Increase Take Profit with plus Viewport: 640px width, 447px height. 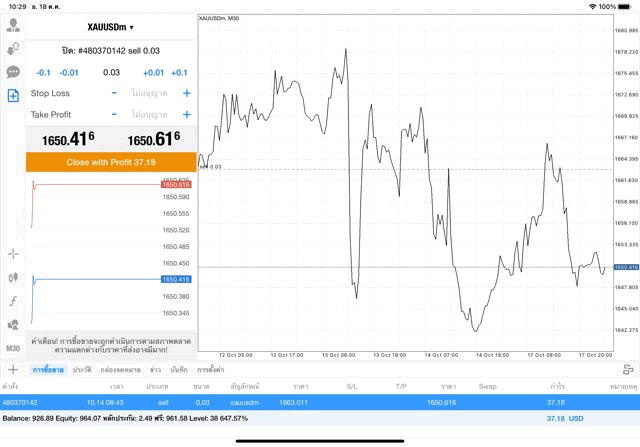(x=187, y=114)
